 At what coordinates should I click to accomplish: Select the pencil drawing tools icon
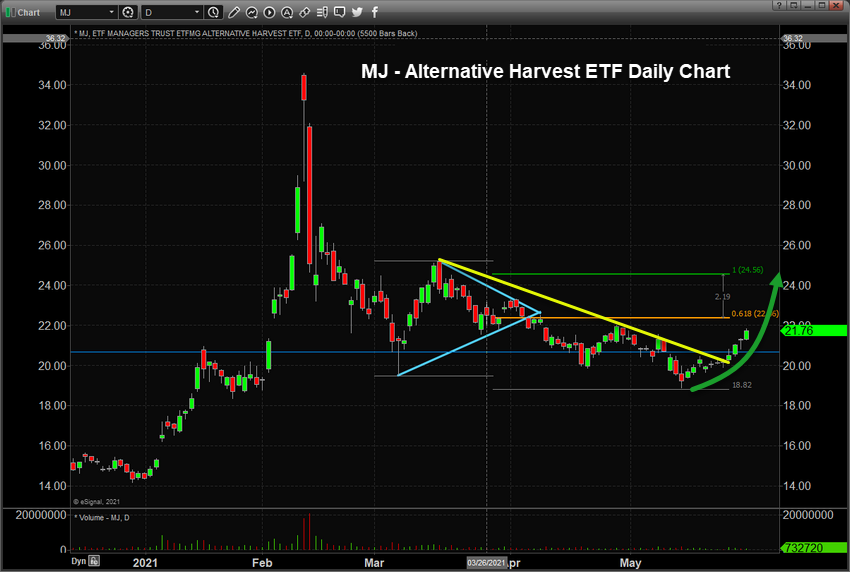(234, 12)
